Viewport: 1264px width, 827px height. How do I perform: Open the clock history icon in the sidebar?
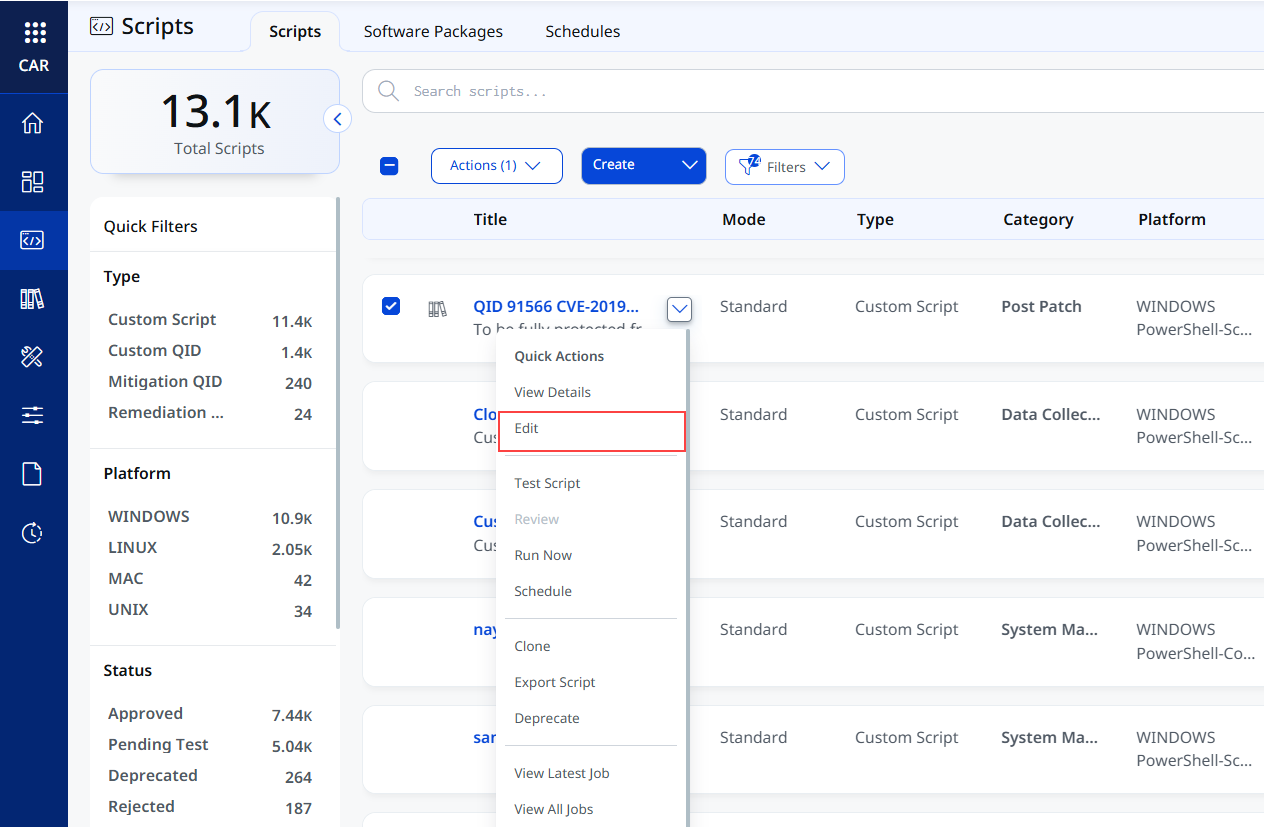pyautogui.click(x=33, y=533)
